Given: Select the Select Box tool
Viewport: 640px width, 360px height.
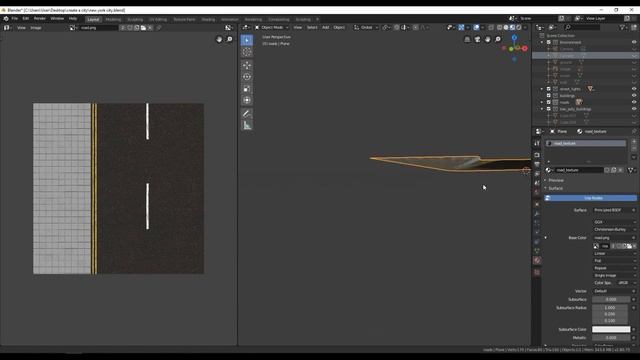Looking at the screenshot, I should coord(247,40).
